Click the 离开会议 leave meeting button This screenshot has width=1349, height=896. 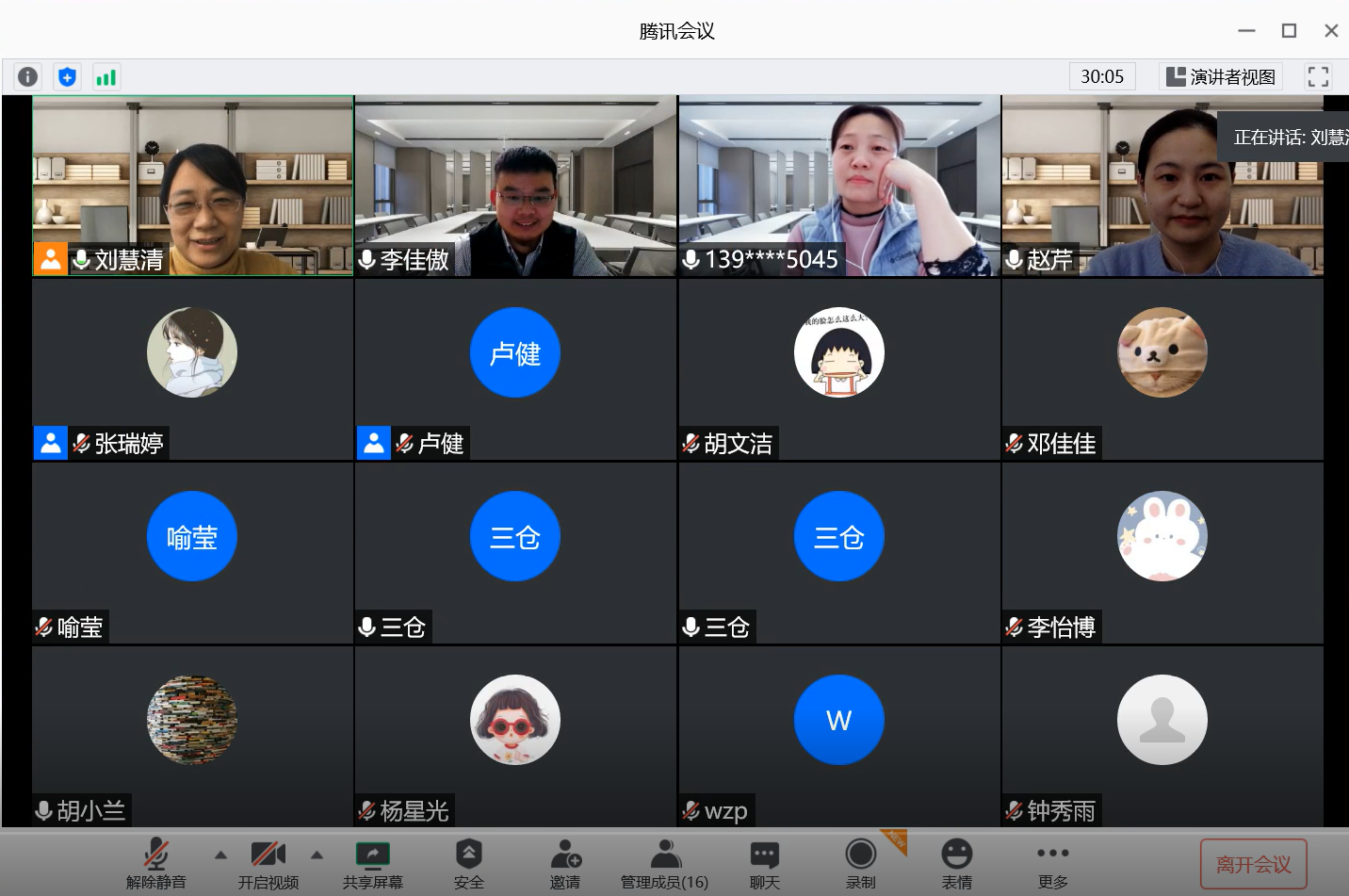coord(1253,864)
